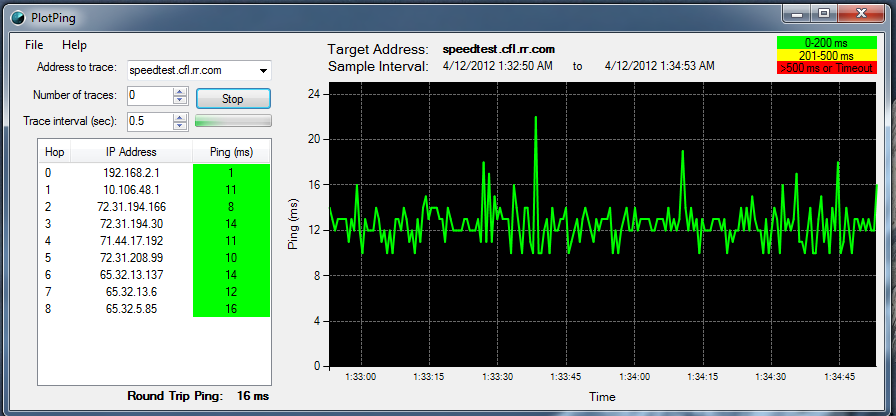Screen dimensions: 896x416
Task: Click the 1:33:45 time axis label
Action: pos(566,377)
